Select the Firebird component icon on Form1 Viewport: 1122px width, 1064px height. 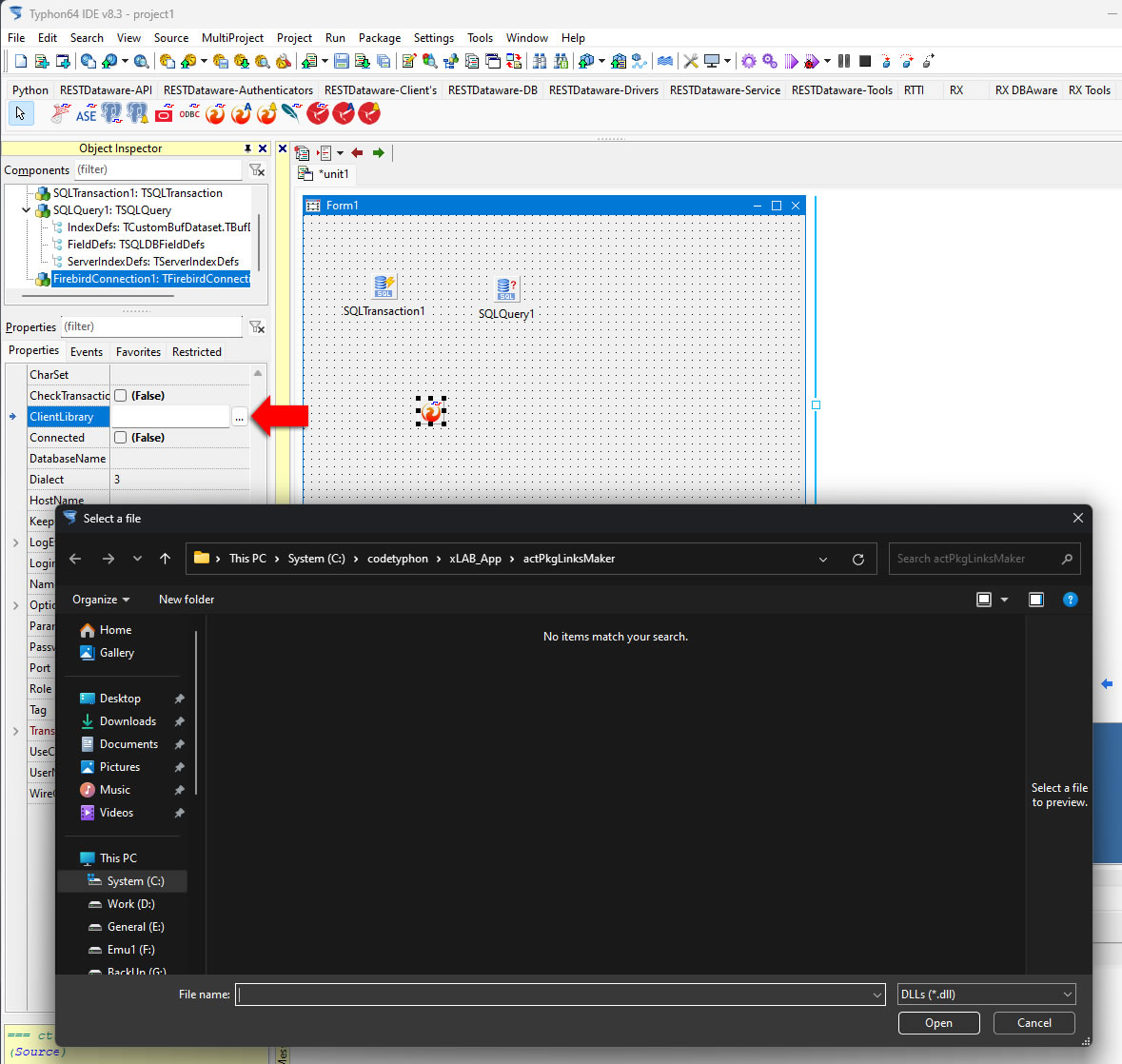(431, 411)
